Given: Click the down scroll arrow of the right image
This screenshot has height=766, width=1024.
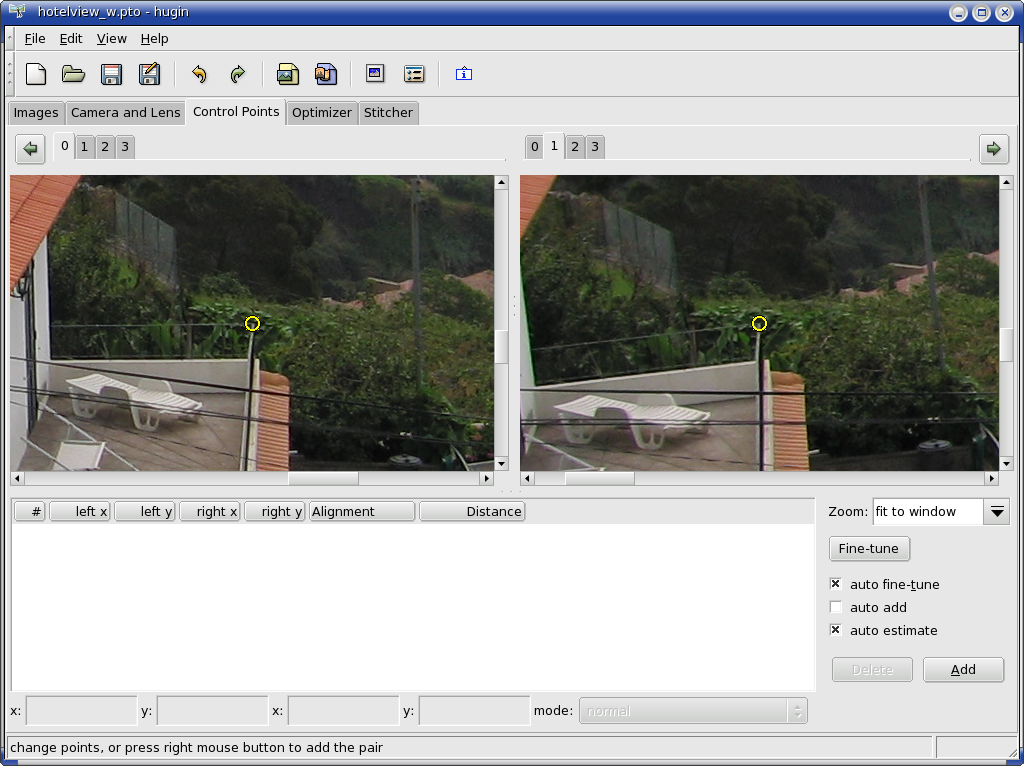Looking at the screenshot, I should tap(1006, 464).
